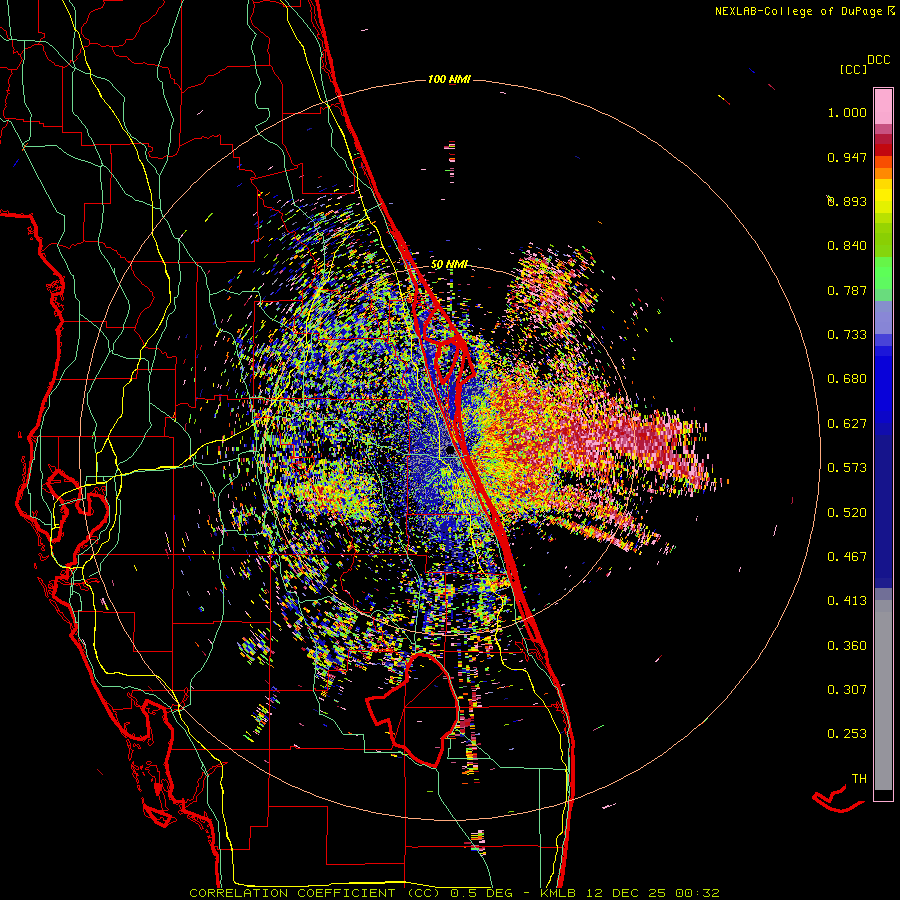Click the KMLB radar site identifier
Screen dimensions: 900x900
point(558,893)
